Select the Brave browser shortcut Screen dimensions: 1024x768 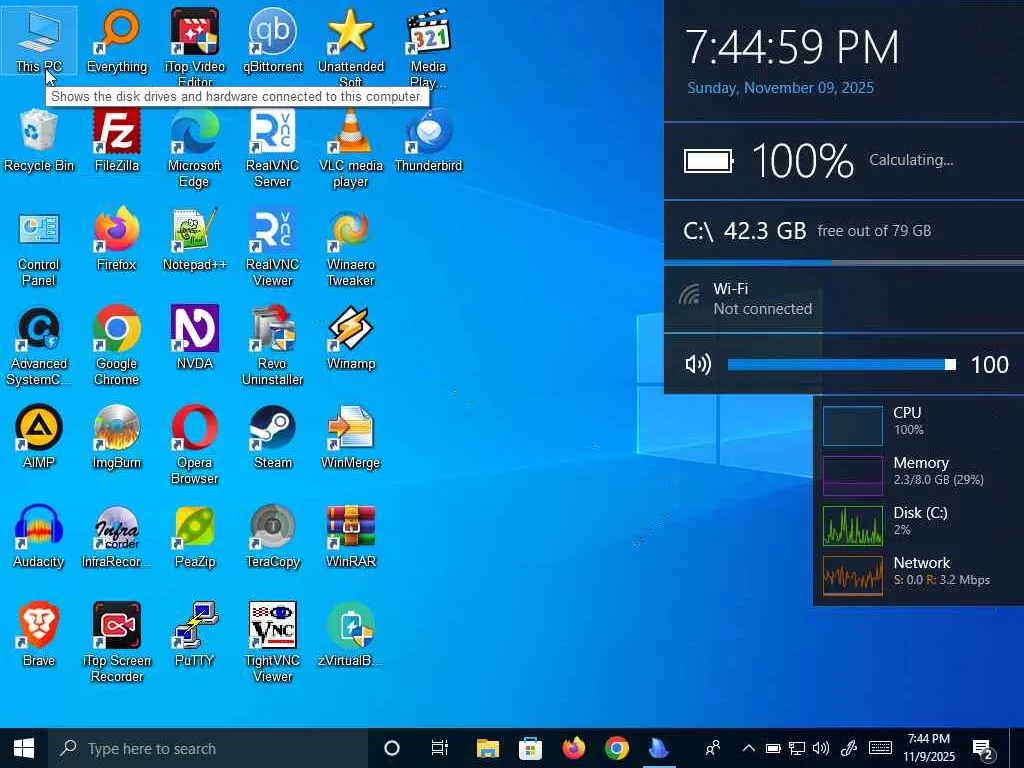(39, 635)
